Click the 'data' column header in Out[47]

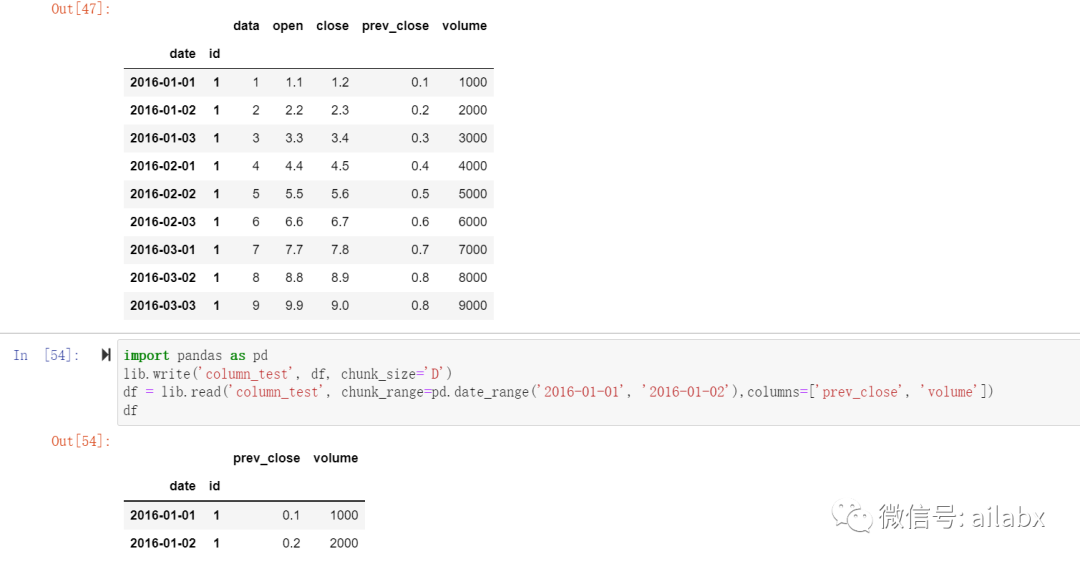tap(246, 26)
